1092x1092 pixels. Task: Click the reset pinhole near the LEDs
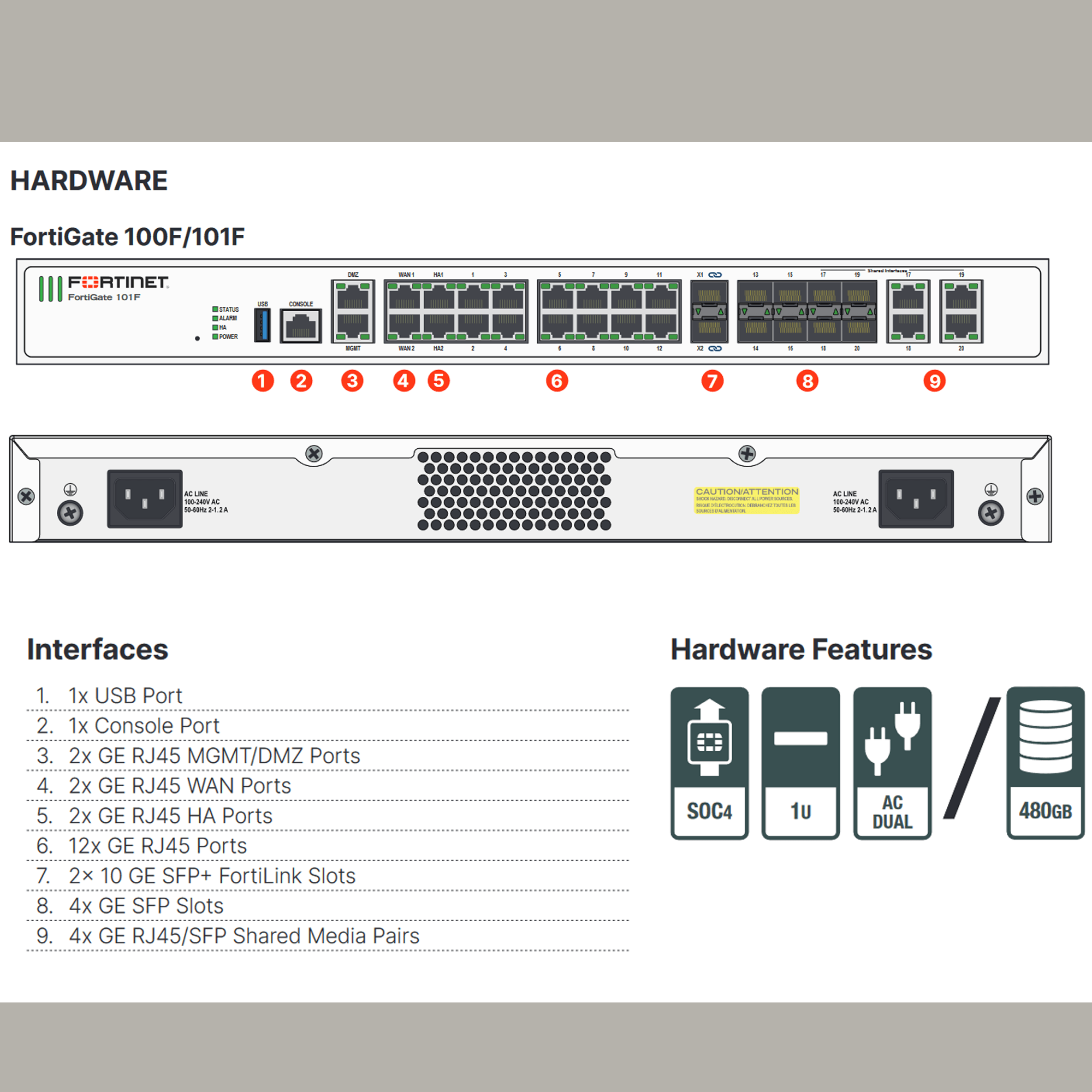pyautogui.click(x=197, y=339)
